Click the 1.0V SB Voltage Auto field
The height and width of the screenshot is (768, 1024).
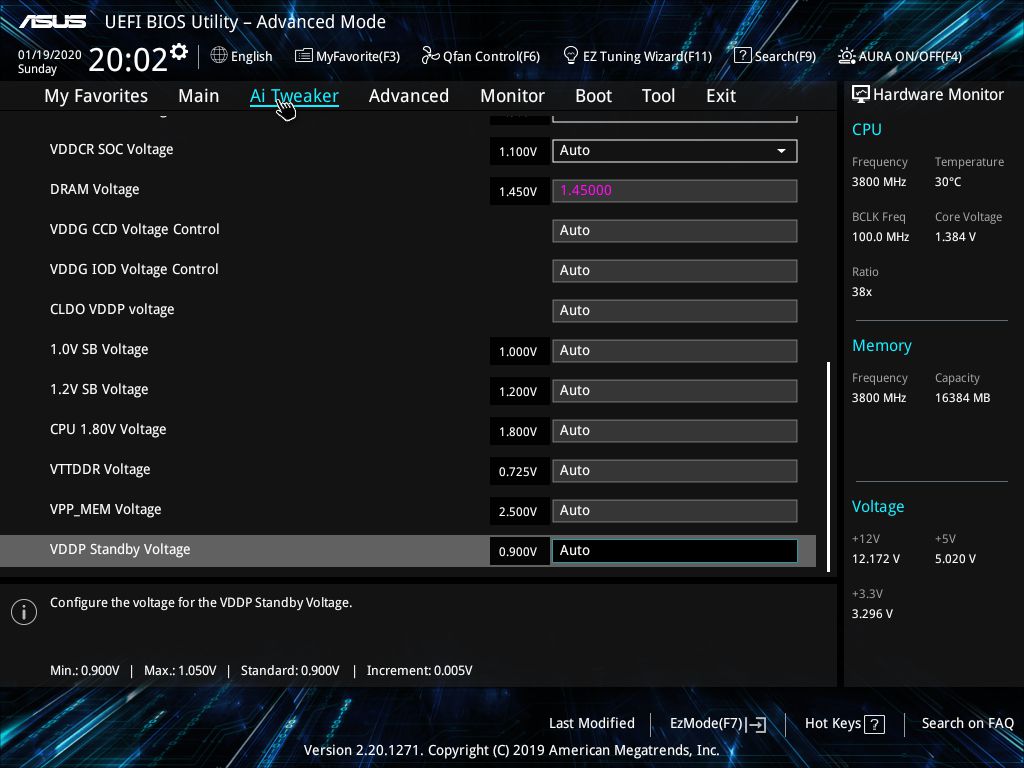[x=675, y=351]
